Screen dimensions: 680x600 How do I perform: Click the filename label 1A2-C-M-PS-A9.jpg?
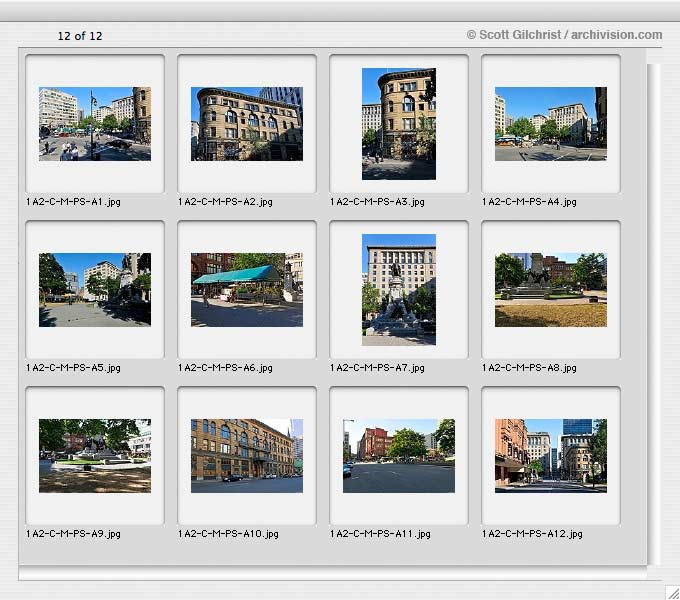[73, 534]
